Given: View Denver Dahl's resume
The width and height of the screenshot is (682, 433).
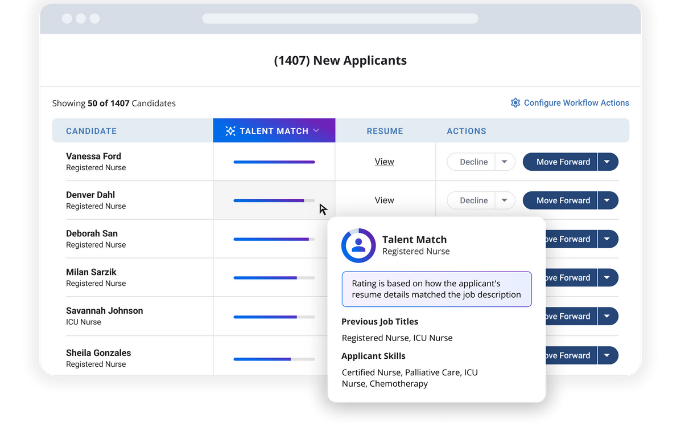Looking at the screenshot, I should 384,200.
